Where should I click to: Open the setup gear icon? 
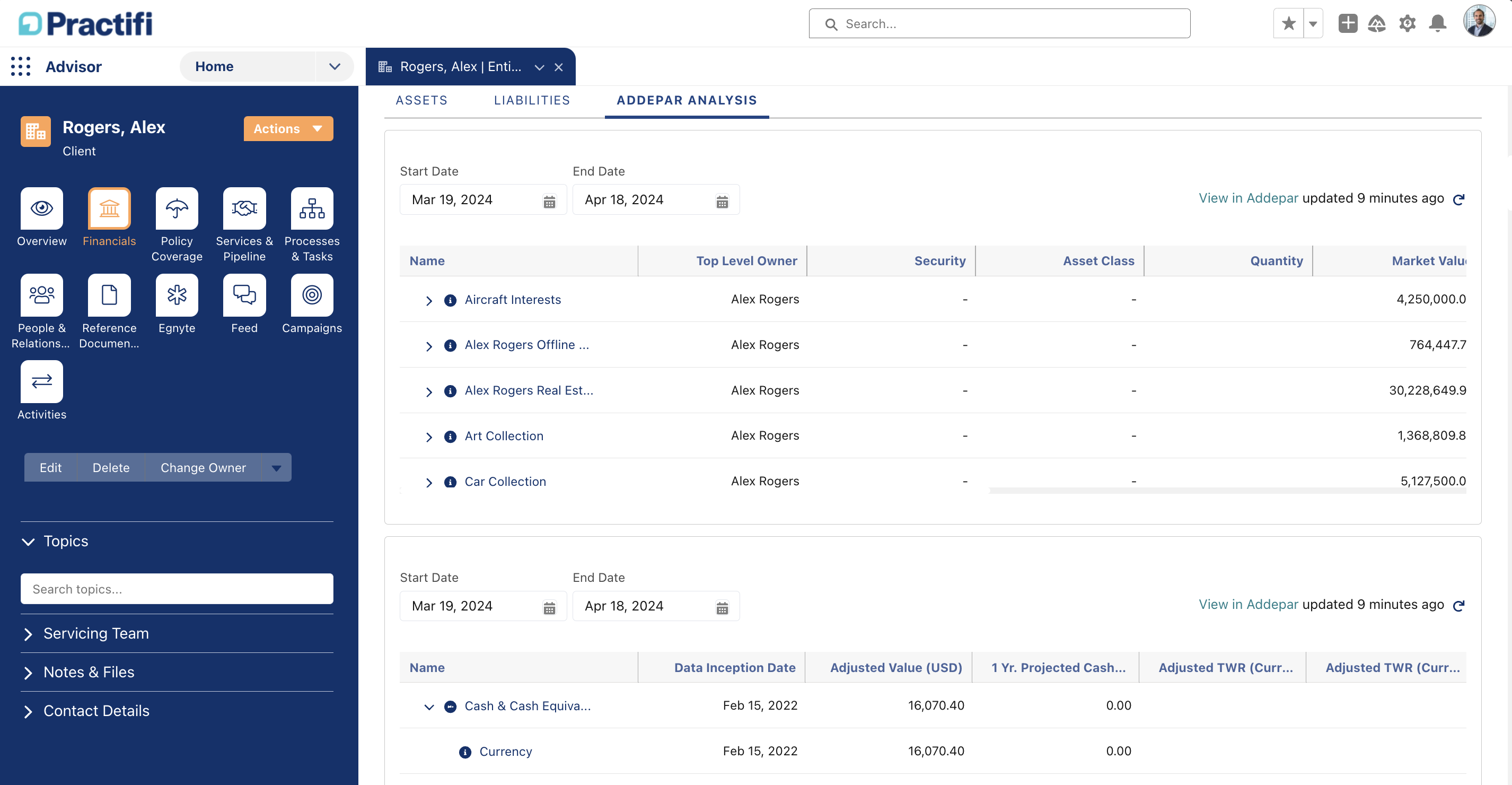(1407, 23)
